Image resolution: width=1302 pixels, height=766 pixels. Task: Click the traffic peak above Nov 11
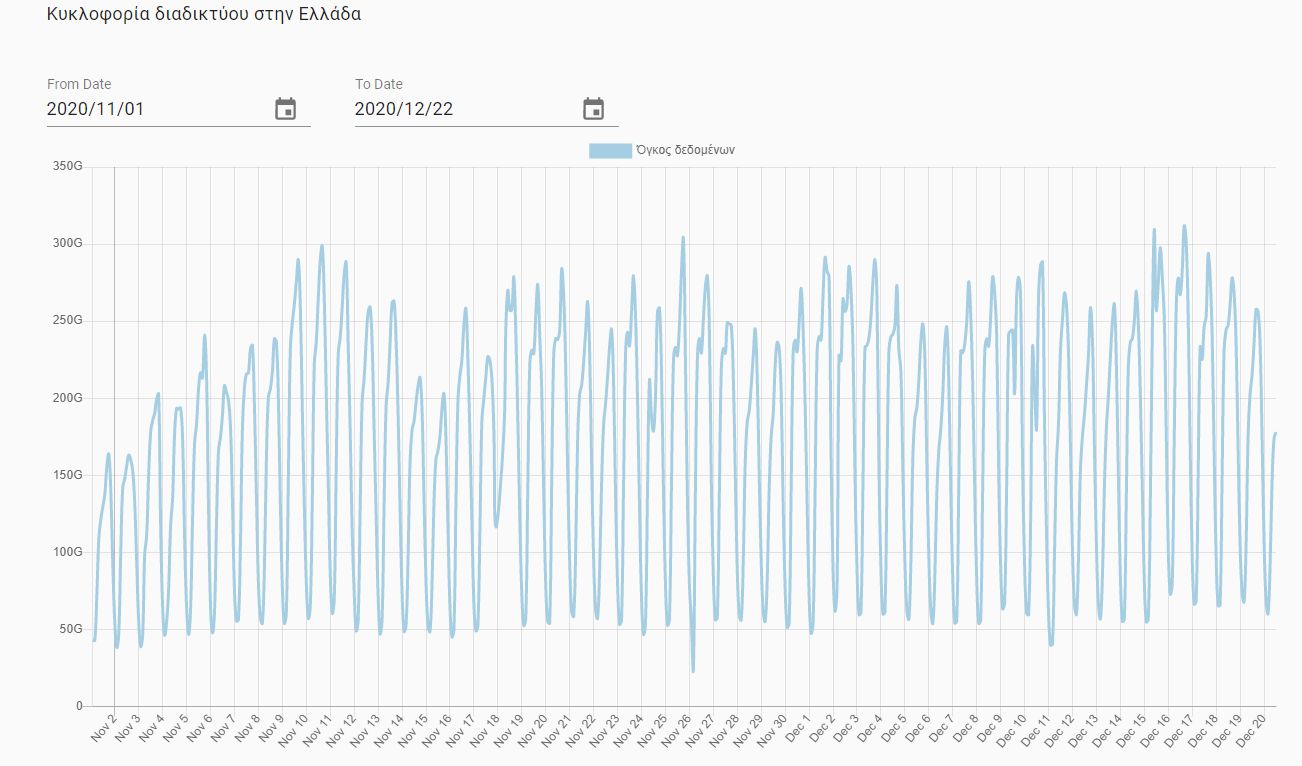pos(322,245)
